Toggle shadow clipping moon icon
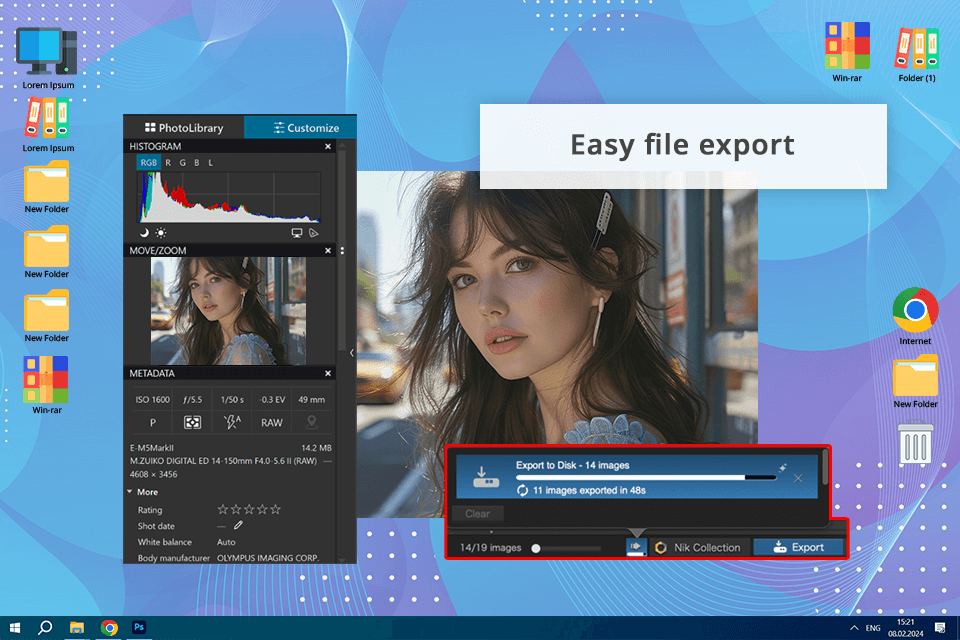Screen dimensions: 960x640 tap(144, 233)
